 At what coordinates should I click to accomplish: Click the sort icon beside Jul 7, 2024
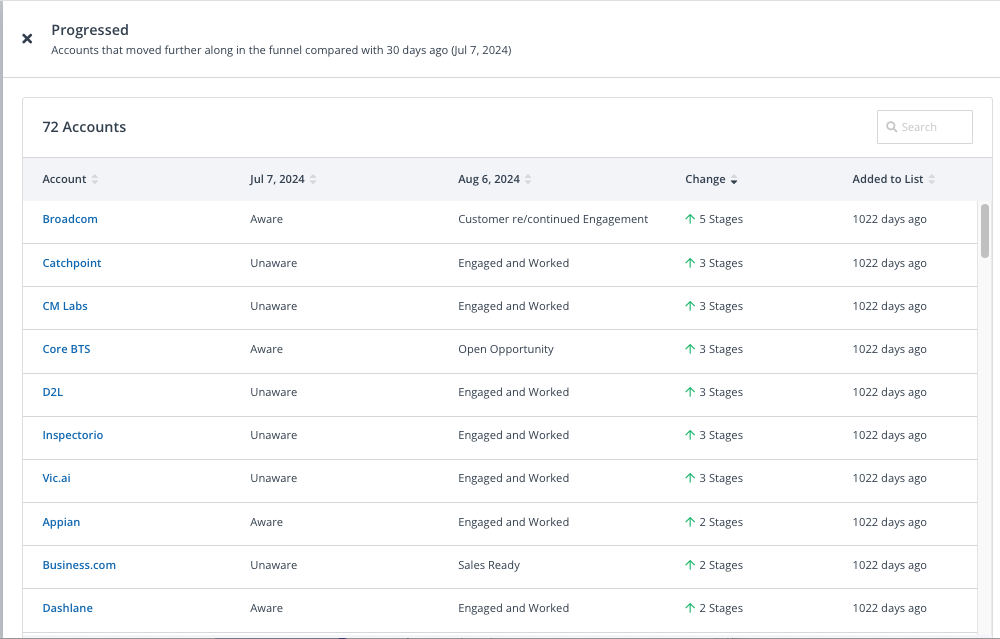(x=313, y=180)
